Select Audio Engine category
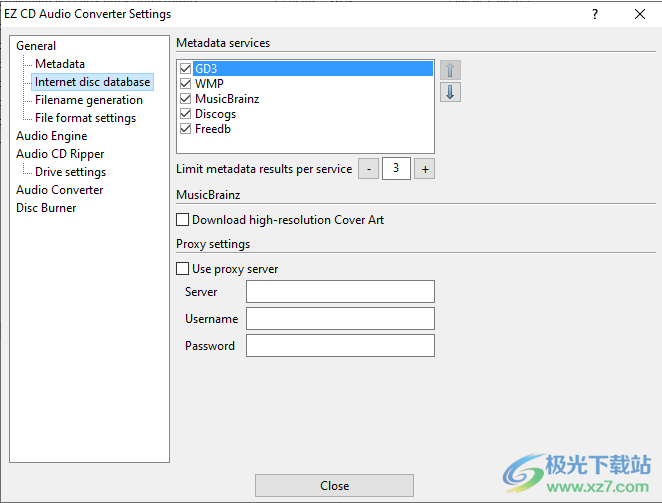 pos(52,136)
